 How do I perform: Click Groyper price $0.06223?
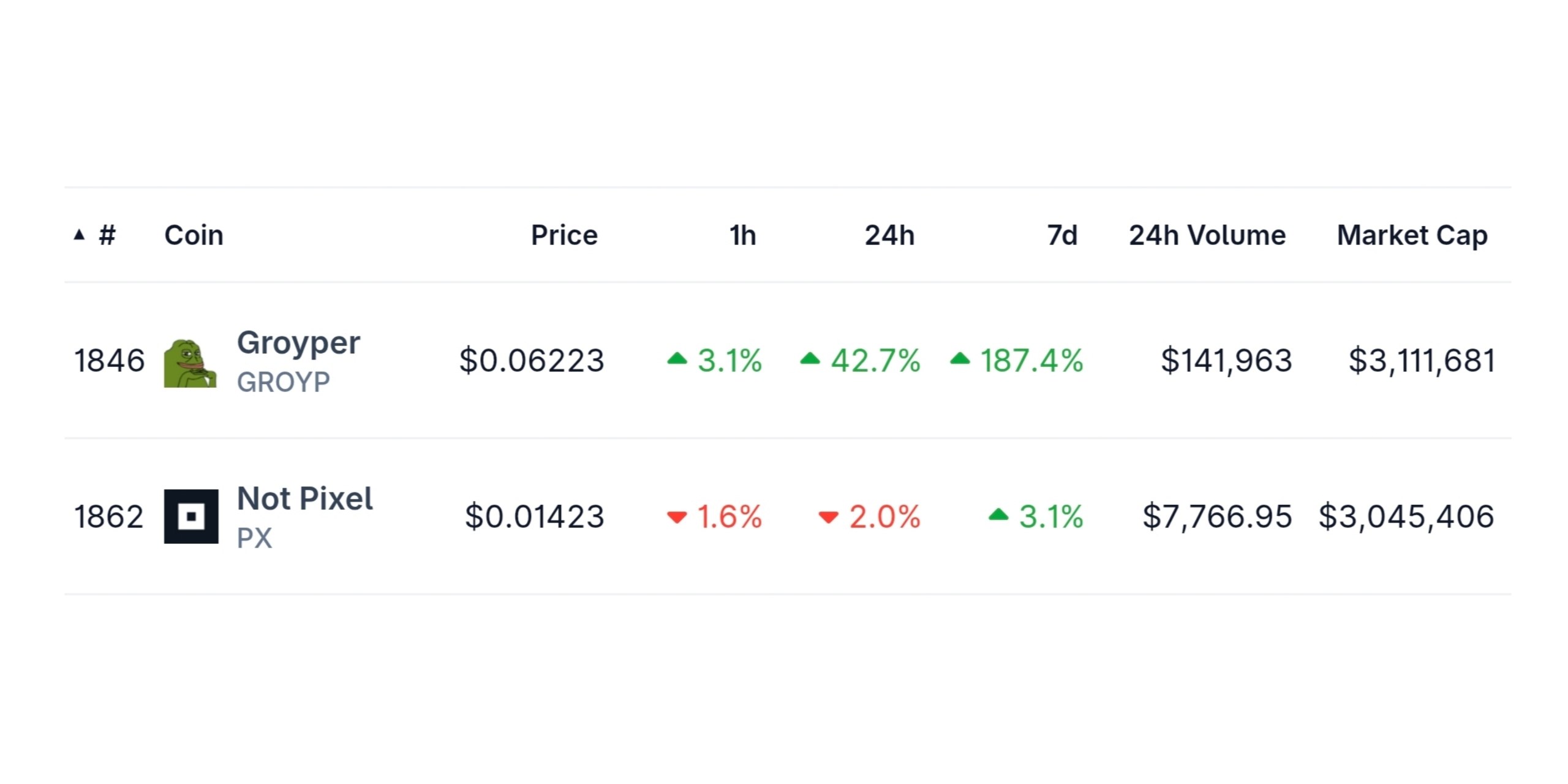(x=532, y=360)
